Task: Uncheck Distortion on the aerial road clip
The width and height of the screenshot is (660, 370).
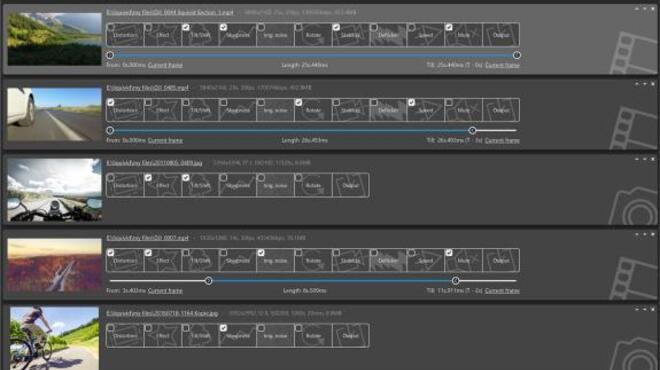Action: (110, 253)
